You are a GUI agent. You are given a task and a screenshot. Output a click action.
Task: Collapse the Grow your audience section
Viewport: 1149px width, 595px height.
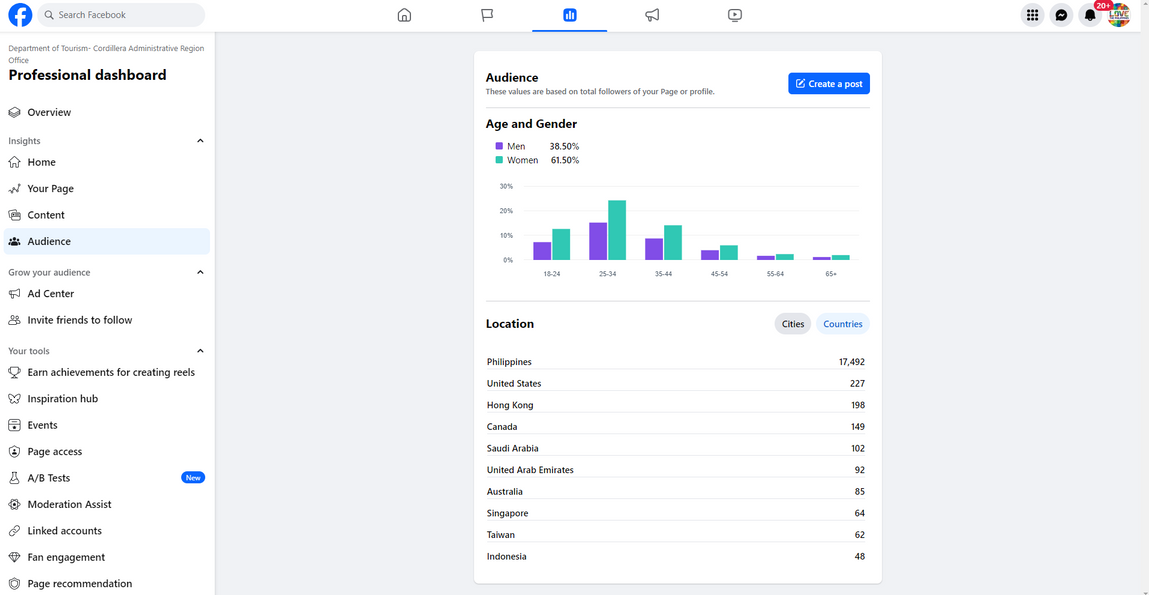[x=200, y=272]
